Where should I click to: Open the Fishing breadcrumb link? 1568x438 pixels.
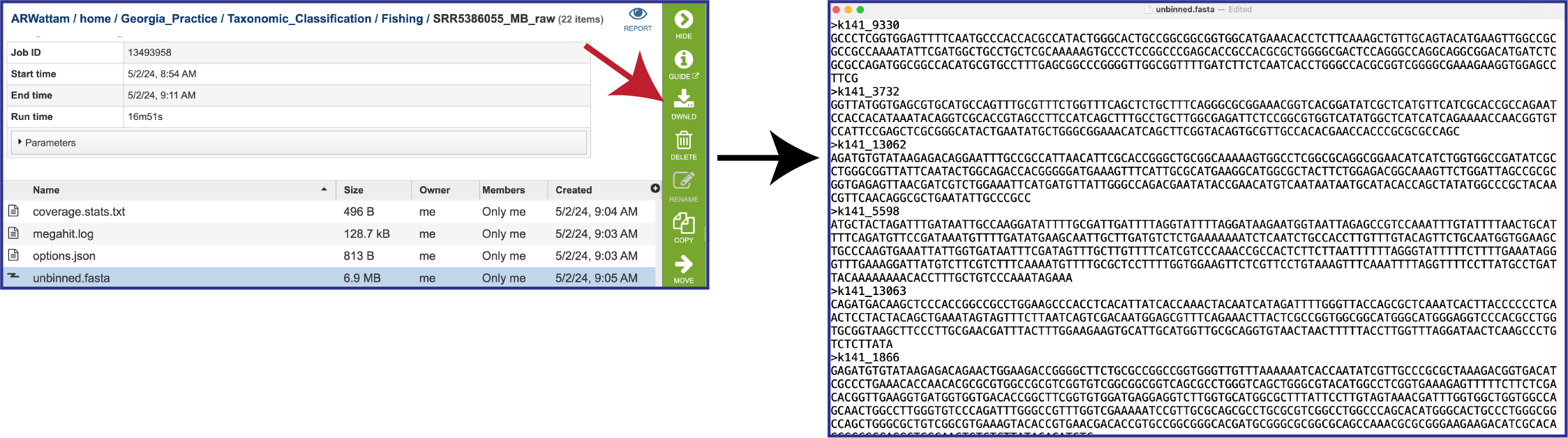(402, 19)
